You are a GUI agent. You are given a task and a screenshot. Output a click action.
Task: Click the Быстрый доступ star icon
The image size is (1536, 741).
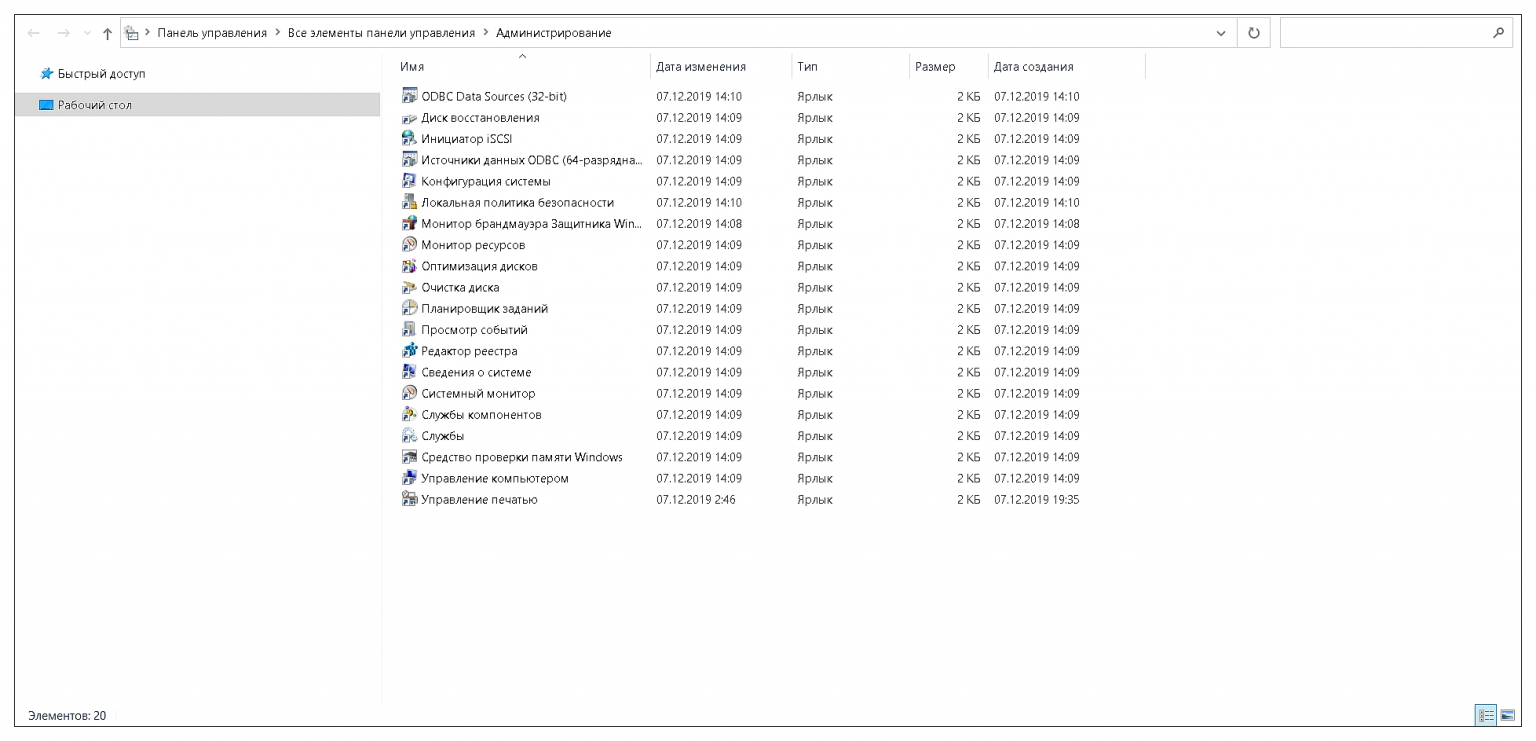(x=46, y=74)
